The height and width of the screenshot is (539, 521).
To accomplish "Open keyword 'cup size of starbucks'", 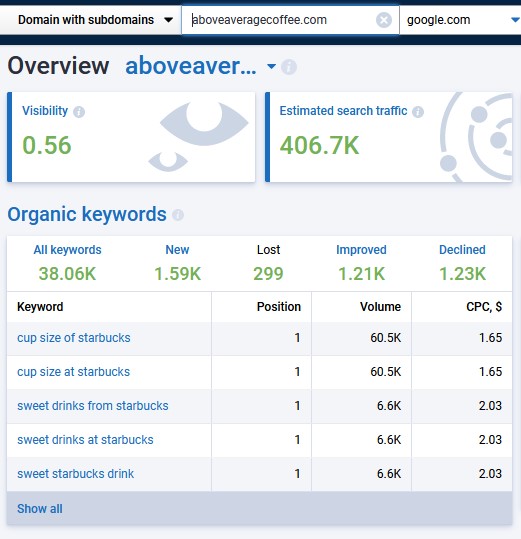I will (x=74, y=338).
